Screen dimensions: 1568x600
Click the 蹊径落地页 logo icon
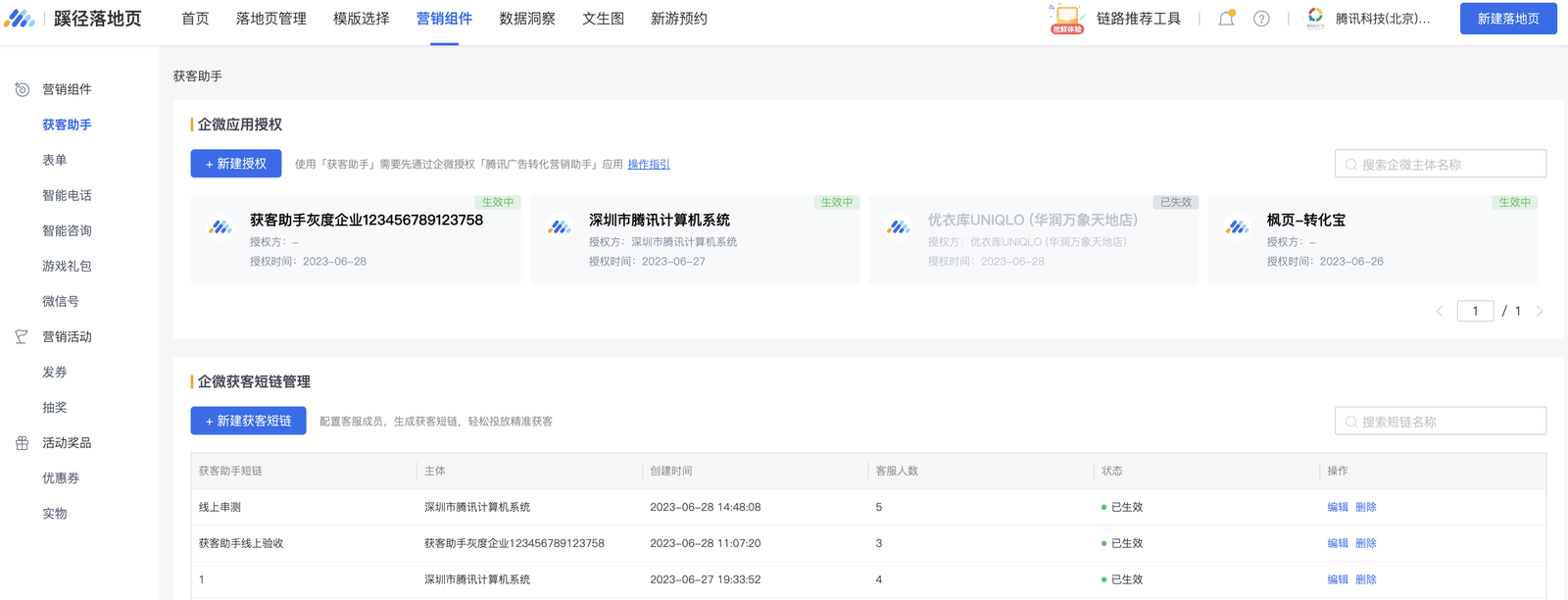(20, 19)
